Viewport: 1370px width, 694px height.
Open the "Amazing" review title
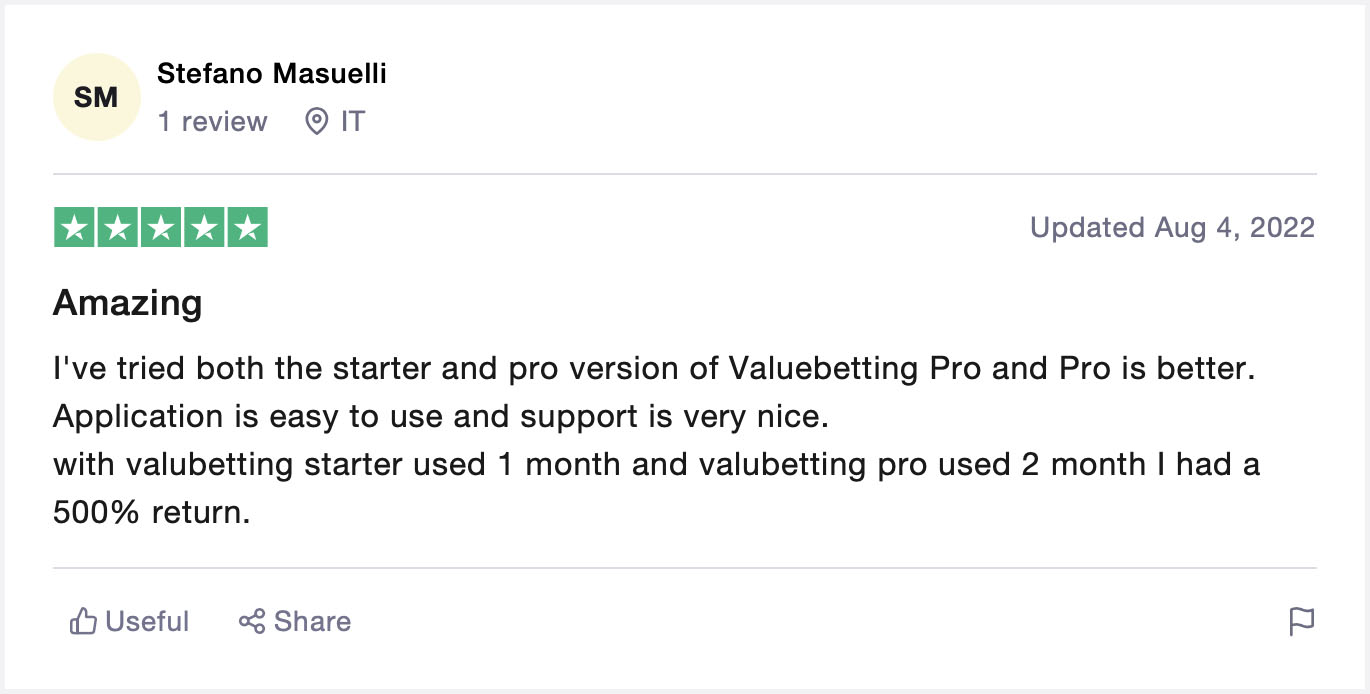coord(127,302)
